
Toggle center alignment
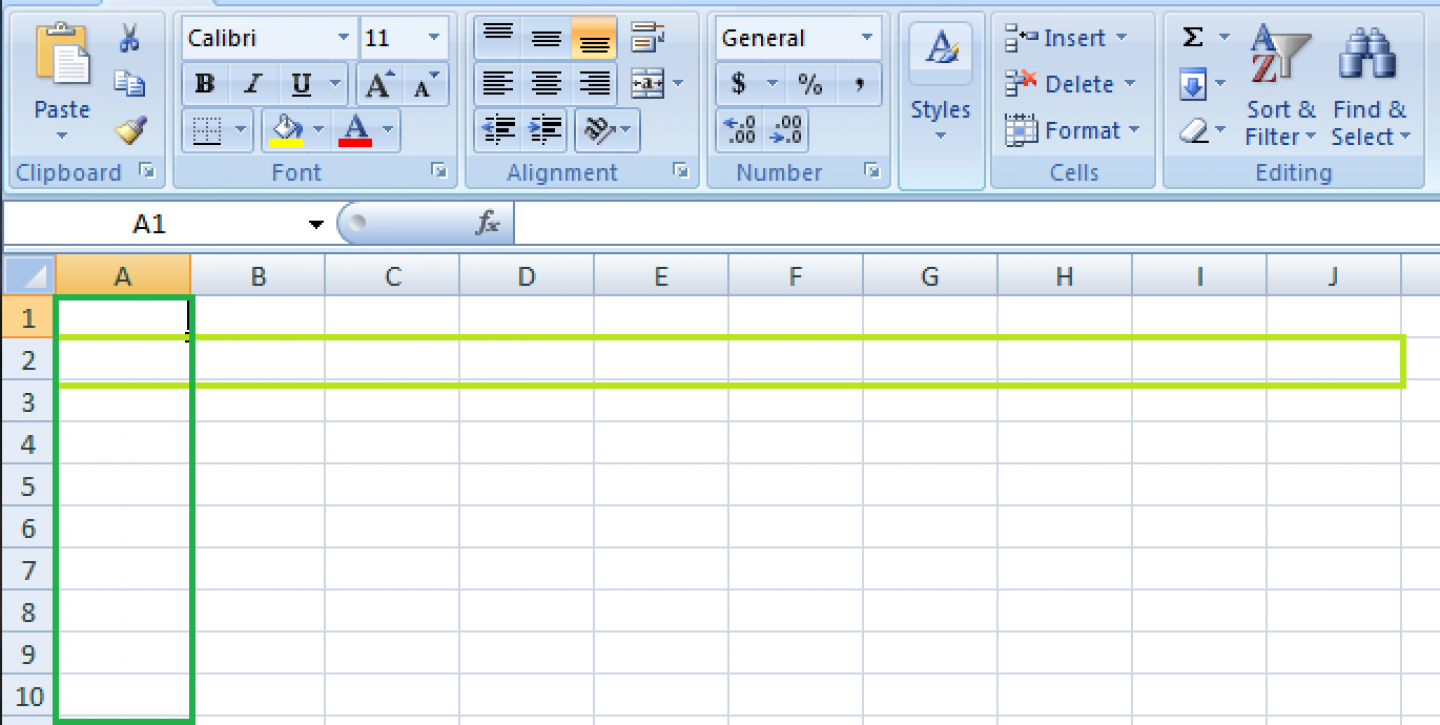coord(545,84)
